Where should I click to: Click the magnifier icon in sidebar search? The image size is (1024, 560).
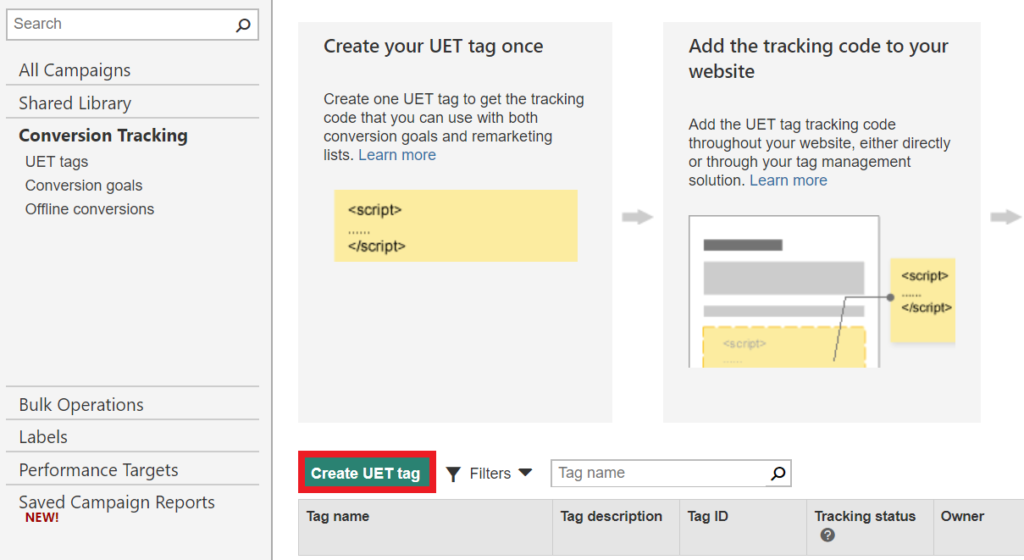[243, 25]
